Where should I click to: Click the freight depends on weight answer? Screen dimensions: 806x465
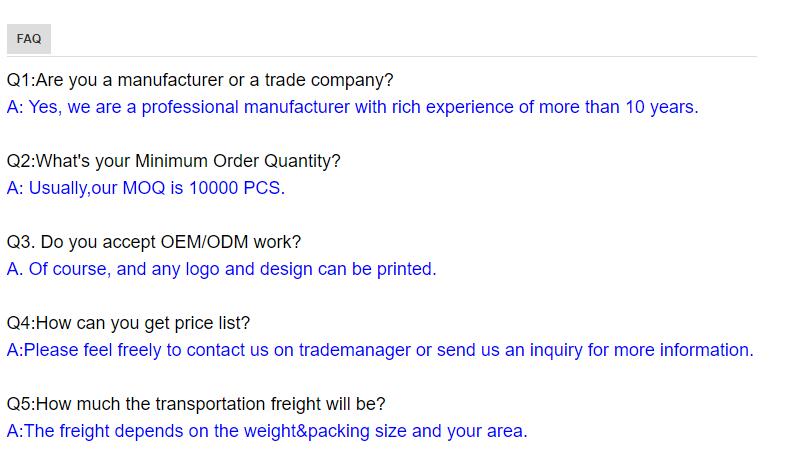point(267,431)
